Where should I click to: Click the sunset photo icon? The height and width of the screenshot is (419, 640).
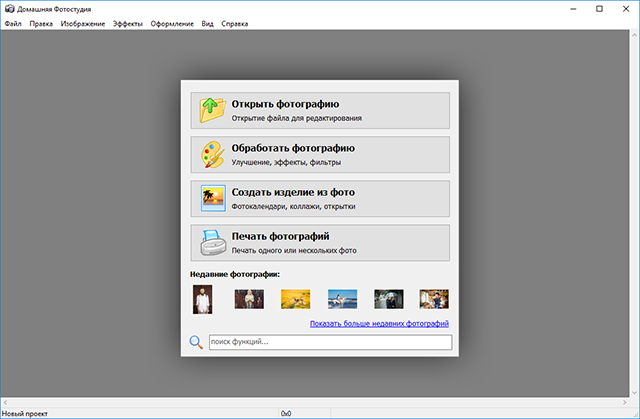tap(213, 198)
